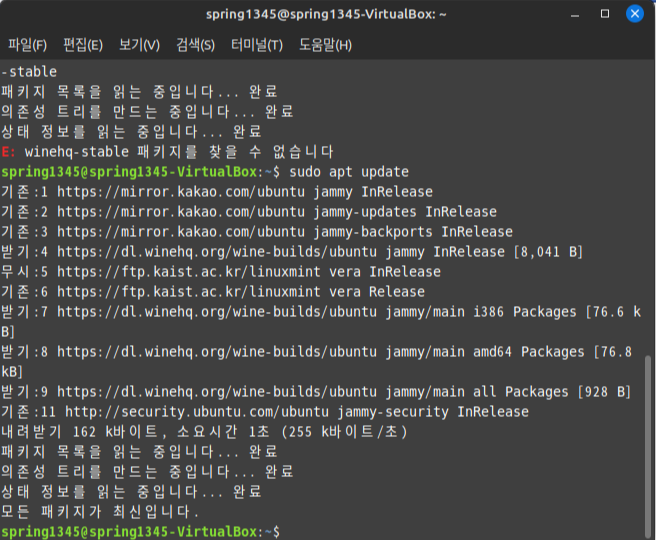Click the jammy-backports InRelease line
This screenshot has width=656, height=540.
[x=257, y=232]
